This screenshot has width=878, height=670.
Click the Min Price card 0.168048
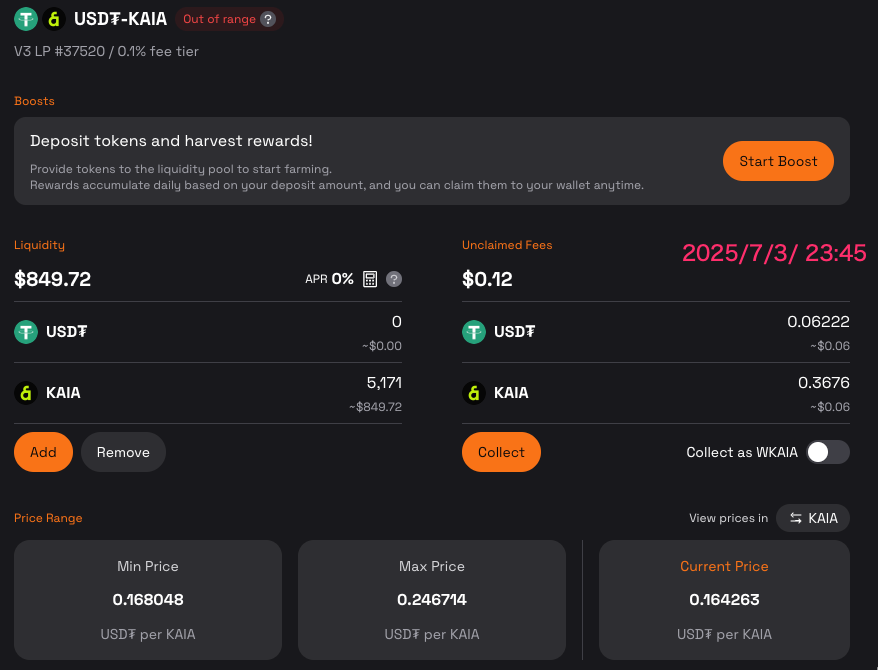coord(148,599)
